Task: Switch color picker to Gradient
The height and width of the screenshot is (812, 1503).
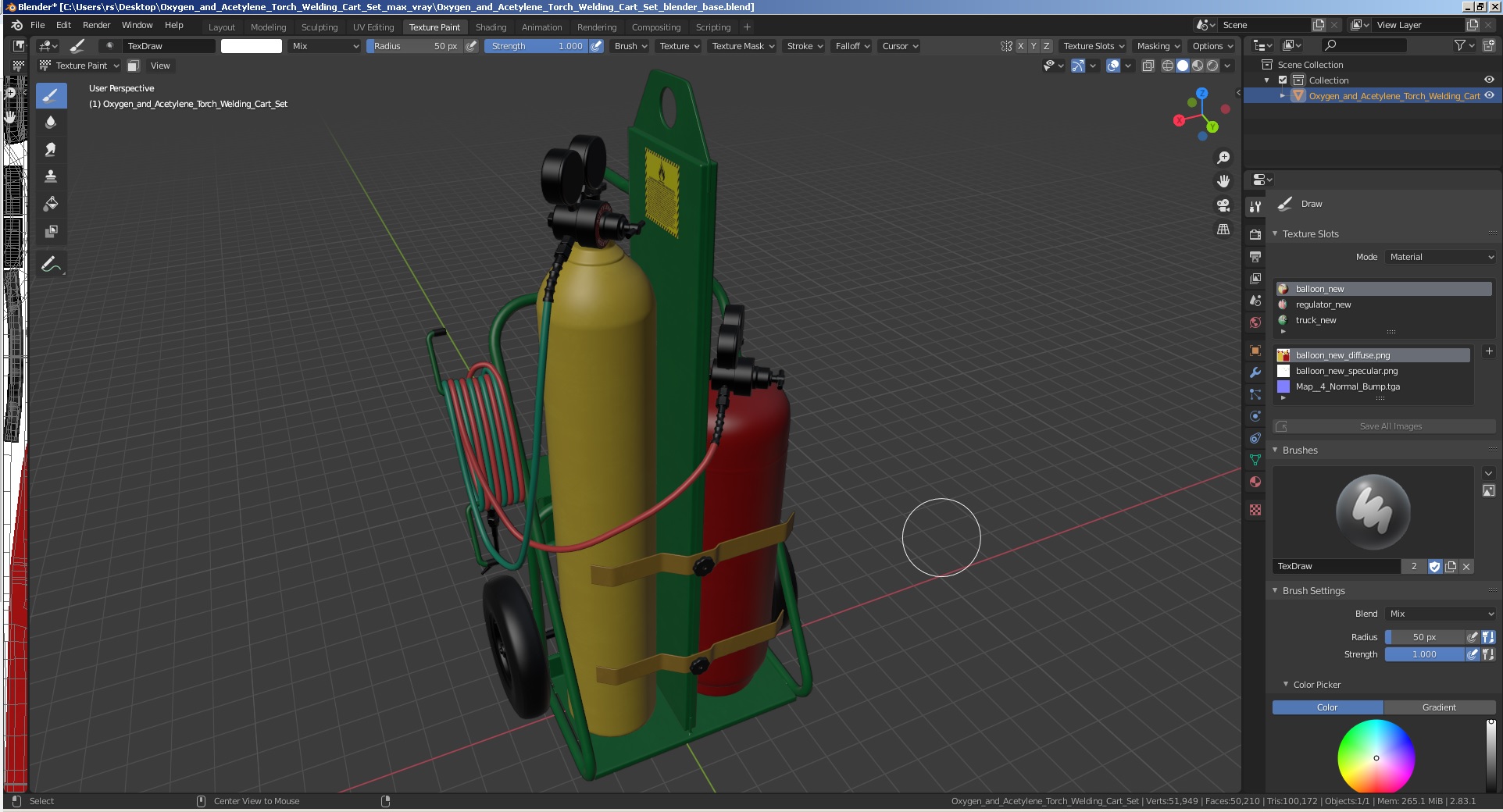Action: (1439, 707)
